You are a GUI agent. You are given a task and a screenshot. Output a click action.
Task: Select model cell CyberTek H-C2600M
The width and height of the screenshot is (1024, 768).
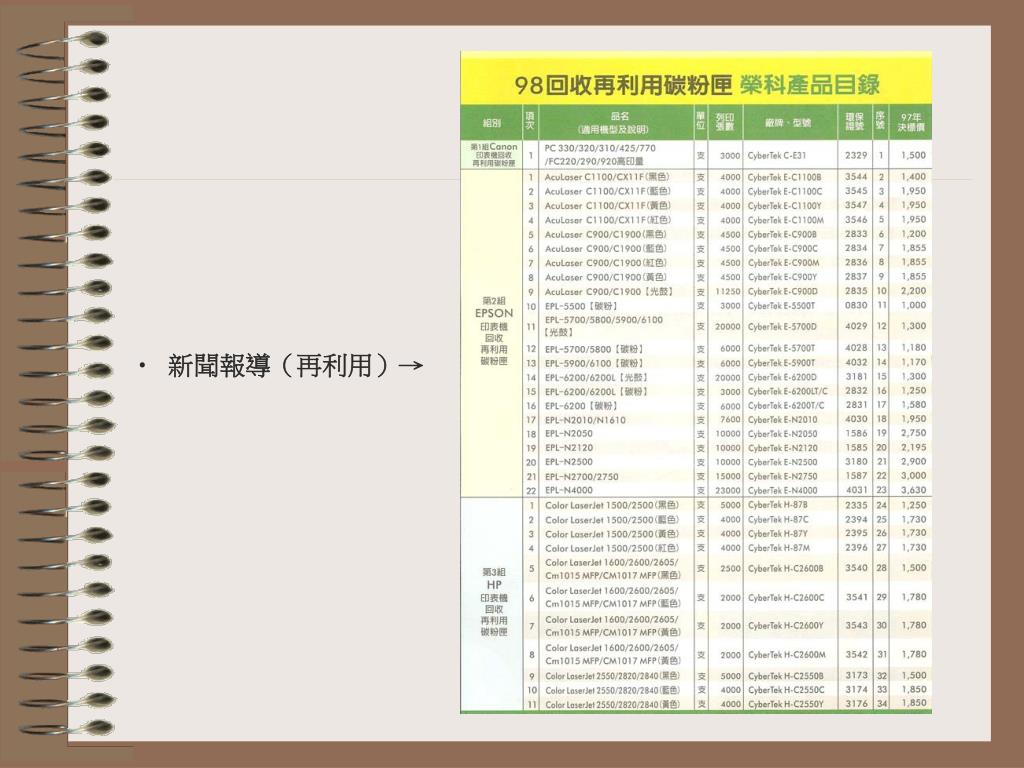click(x=786, y=654)
